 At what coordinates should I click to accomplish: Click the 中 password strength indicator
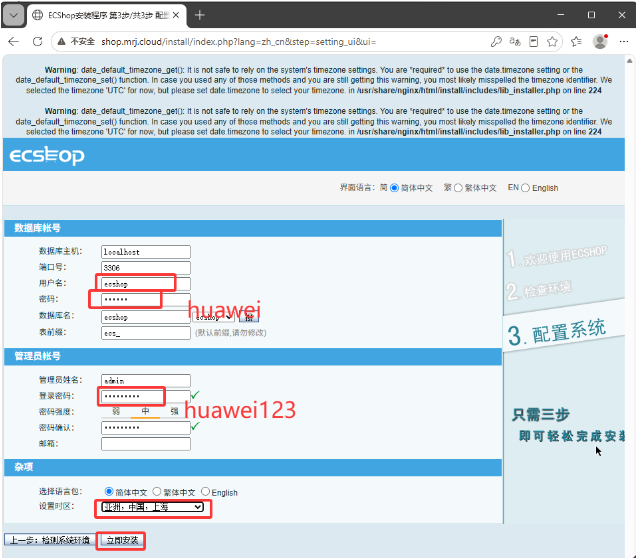(145, 412)
